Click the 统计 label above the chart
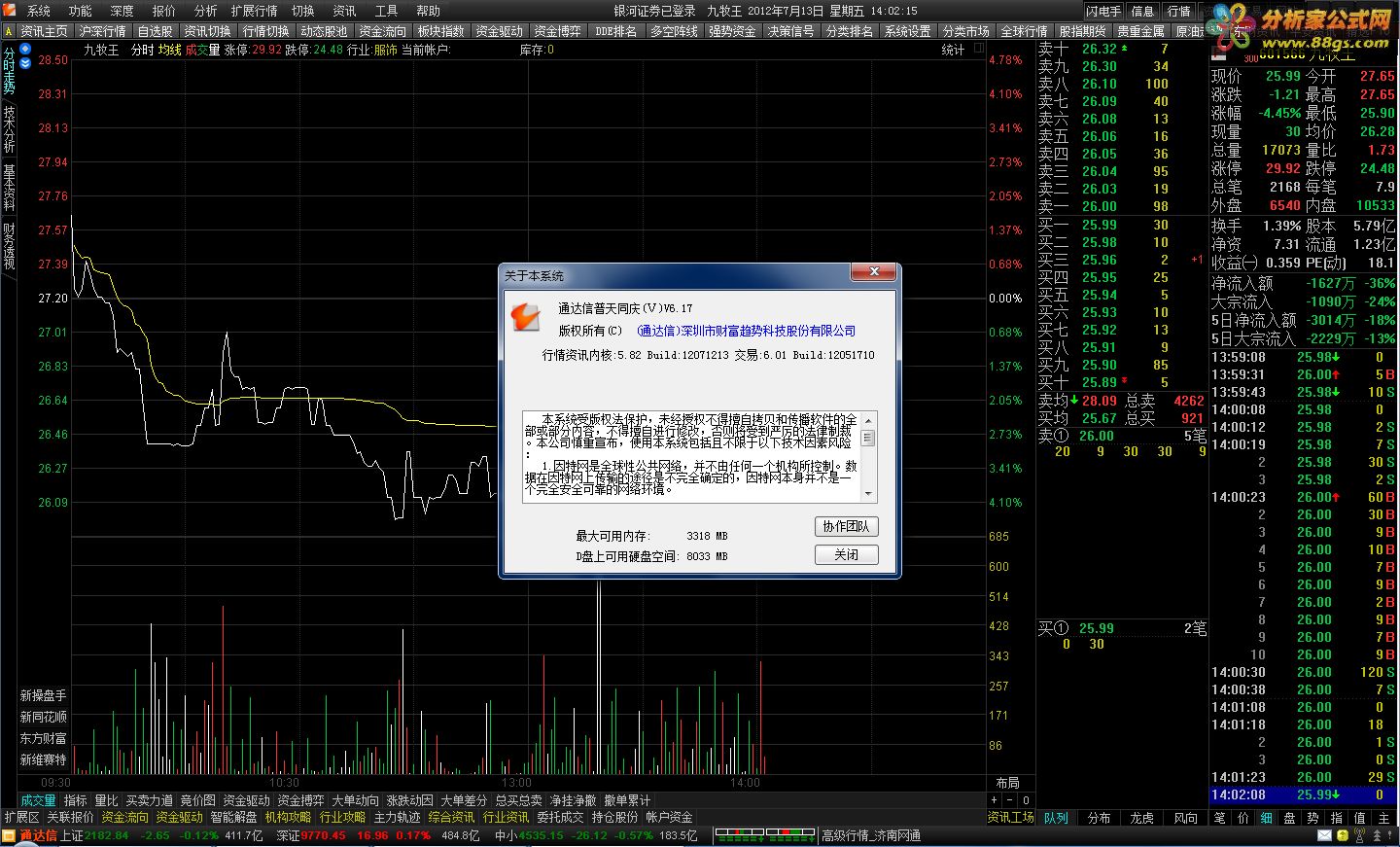Viewport: 1400px width, 847px height. pos(954,50)
